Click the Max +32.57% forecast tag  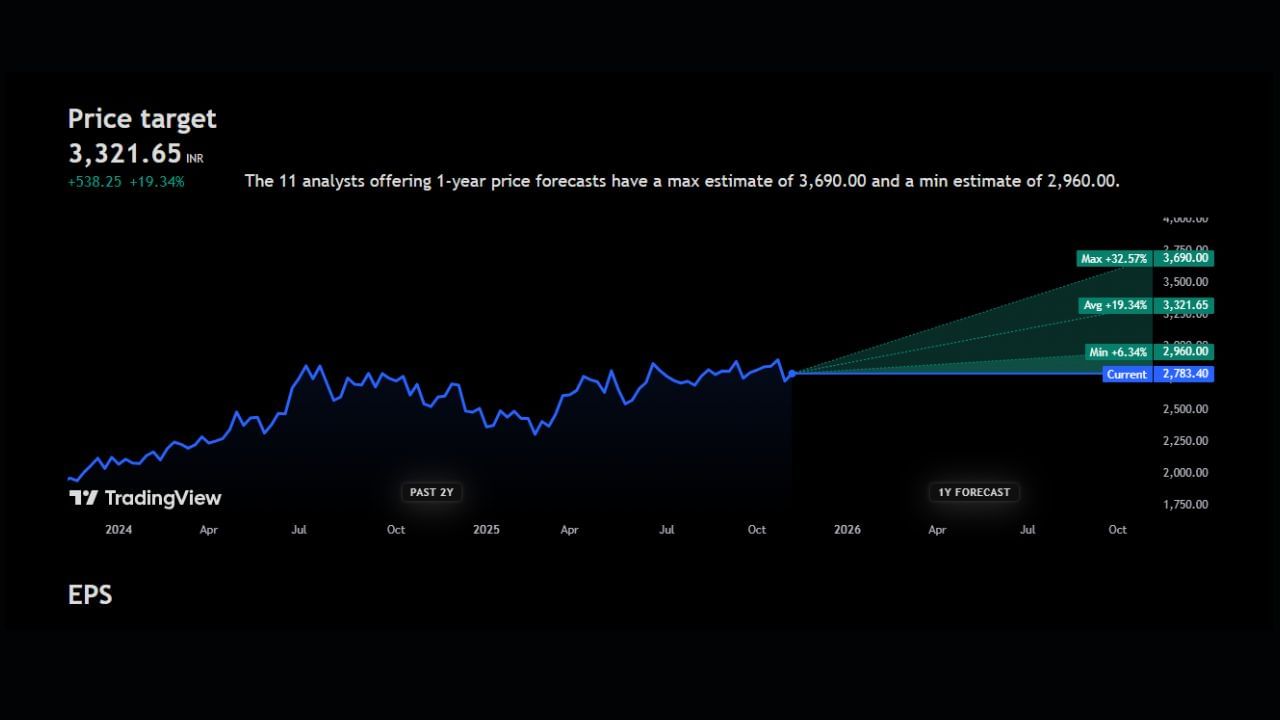point(1114,259)
